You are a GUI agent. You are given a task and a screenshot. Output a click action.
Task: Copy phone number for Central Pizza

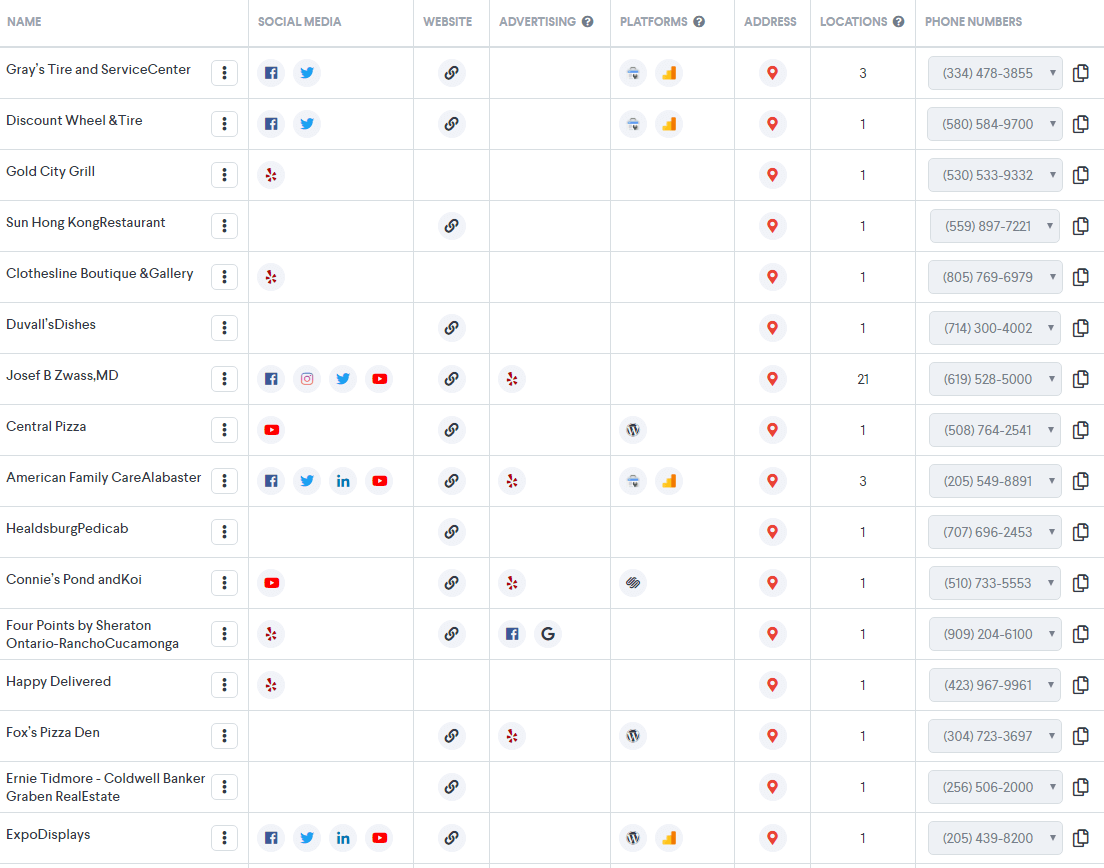[1081, 430]
